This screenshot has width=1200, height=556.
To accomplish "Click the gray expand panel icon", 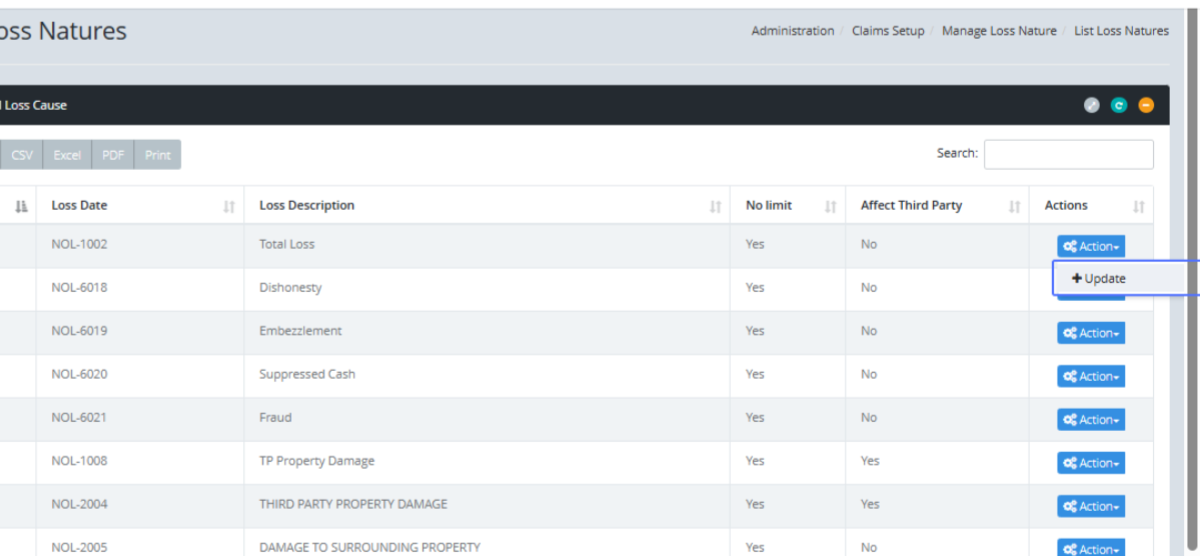I will [1092, 105].
